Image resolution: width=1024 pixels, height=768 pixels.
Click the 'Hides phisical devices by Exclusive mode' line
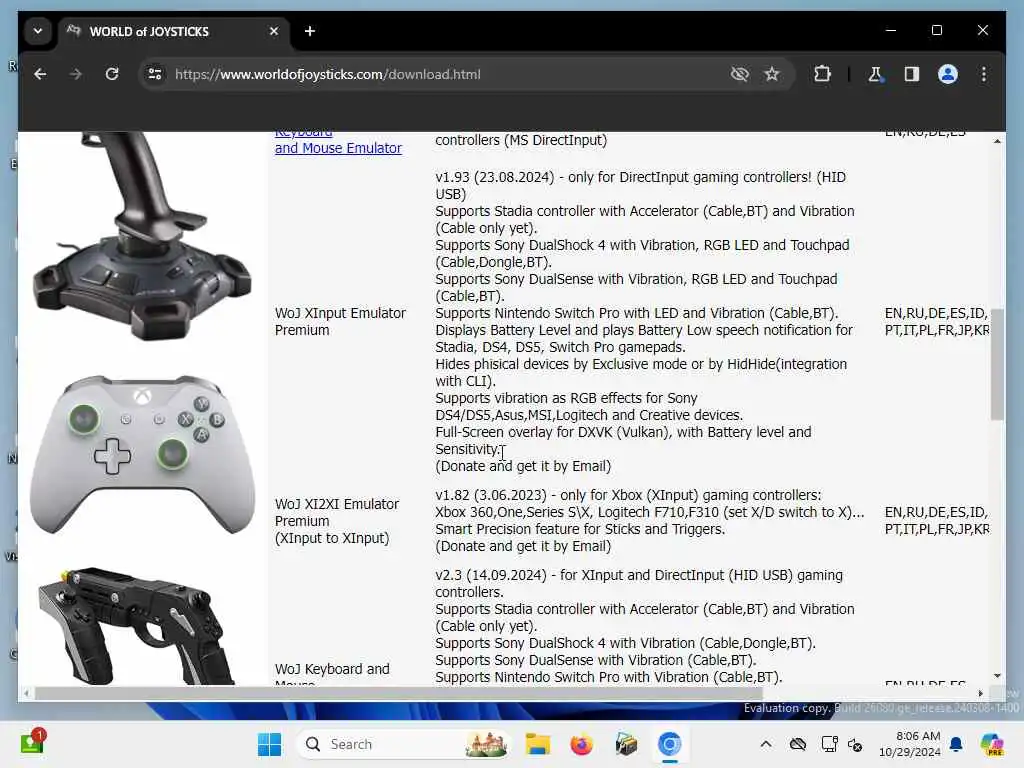click(x=641, y=372)
